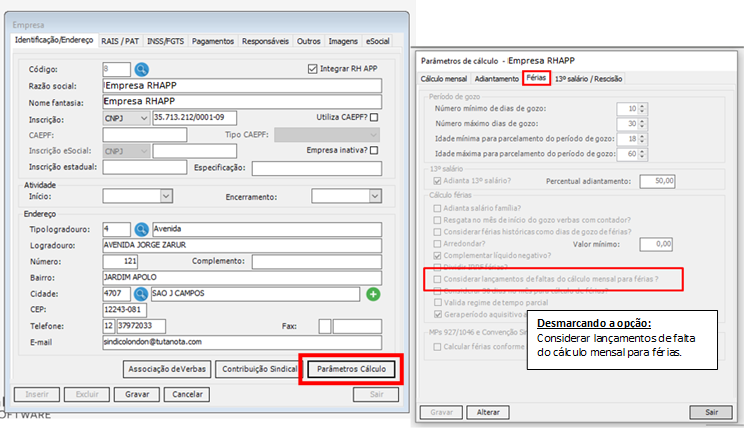
Task: Adjust the Número máximo dias de gozo spinner
Action: [642, 124]
